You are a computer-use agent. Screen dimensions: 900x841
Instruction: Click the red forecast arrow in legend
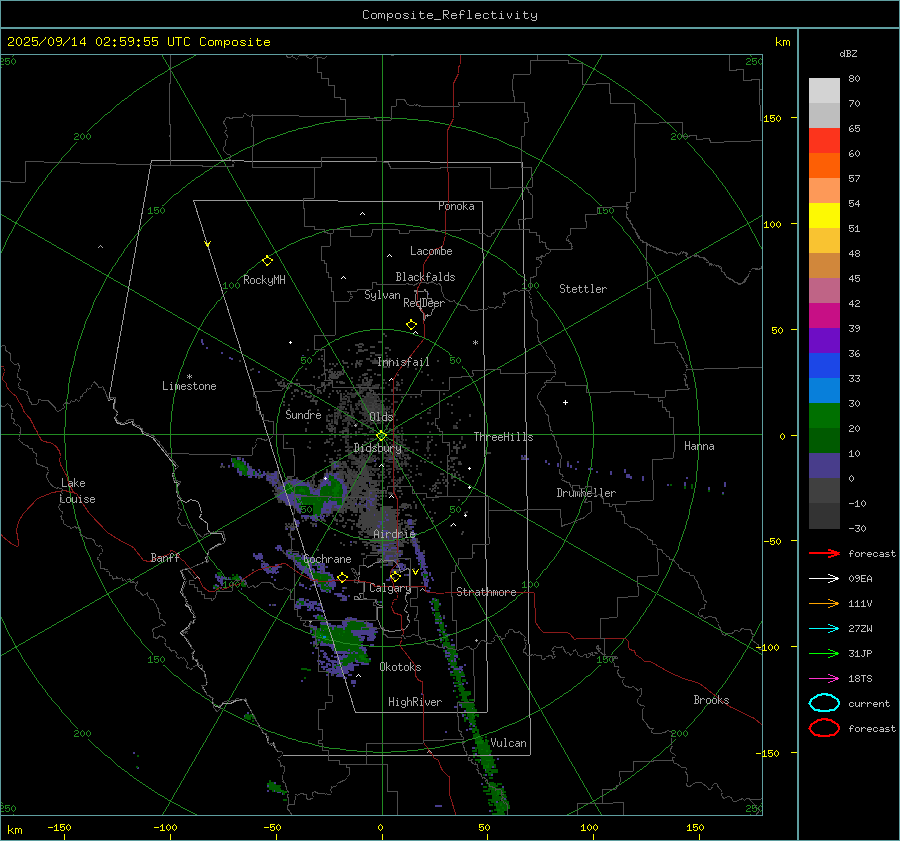(x=824, y=553)
